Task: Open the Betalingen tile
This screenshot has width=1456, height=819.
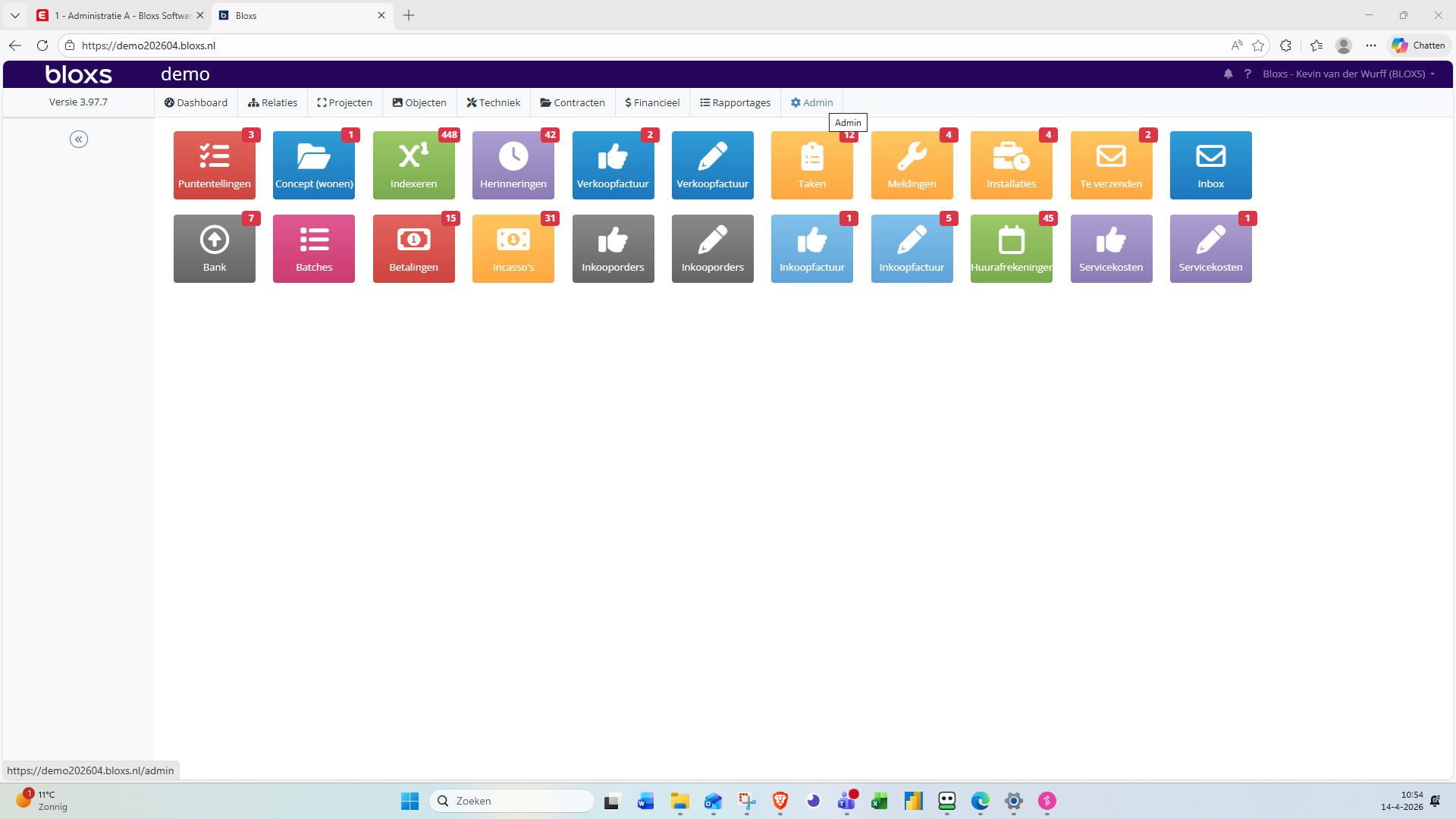Action: pyautogui.click(x=413, y=249)
